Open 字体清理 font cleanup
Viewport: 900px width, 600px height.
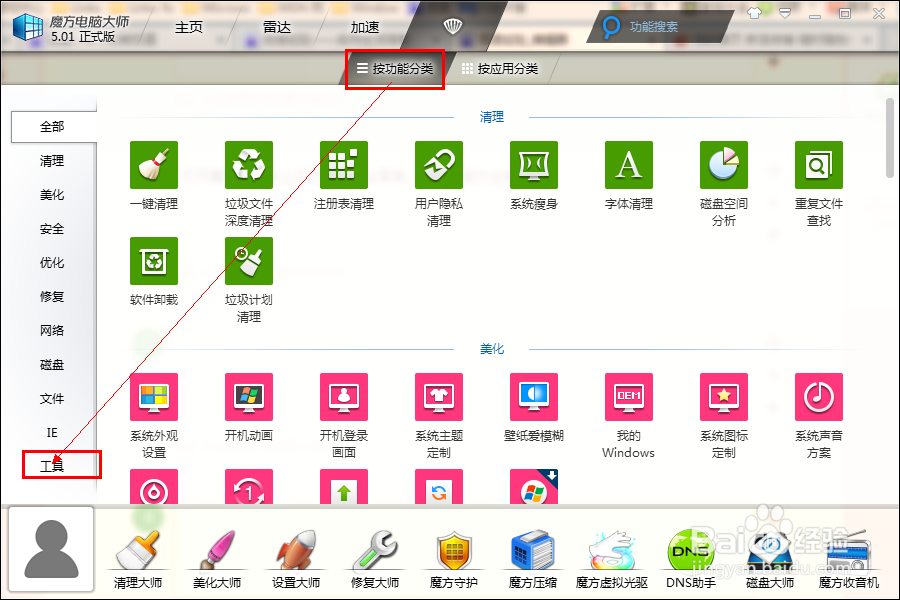coord(629,165)
